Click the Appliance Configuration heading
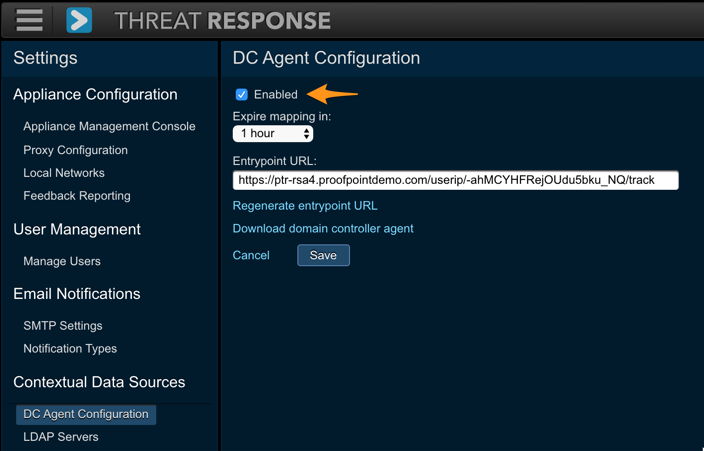Image resolution: width=704 pixels, height=451 pixels. [x=95, y=94]
